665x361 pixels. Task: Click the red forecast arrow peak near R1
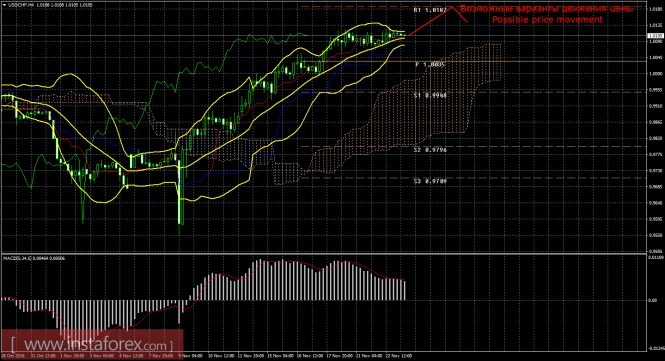[x=452, y=7]
